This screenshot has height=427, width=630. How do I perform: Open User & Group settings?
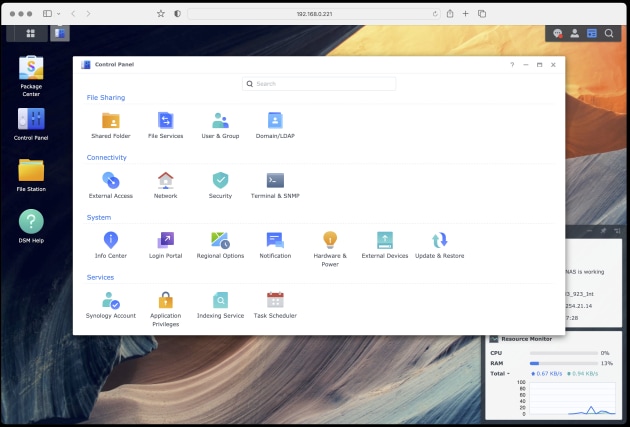click(220, 126)
